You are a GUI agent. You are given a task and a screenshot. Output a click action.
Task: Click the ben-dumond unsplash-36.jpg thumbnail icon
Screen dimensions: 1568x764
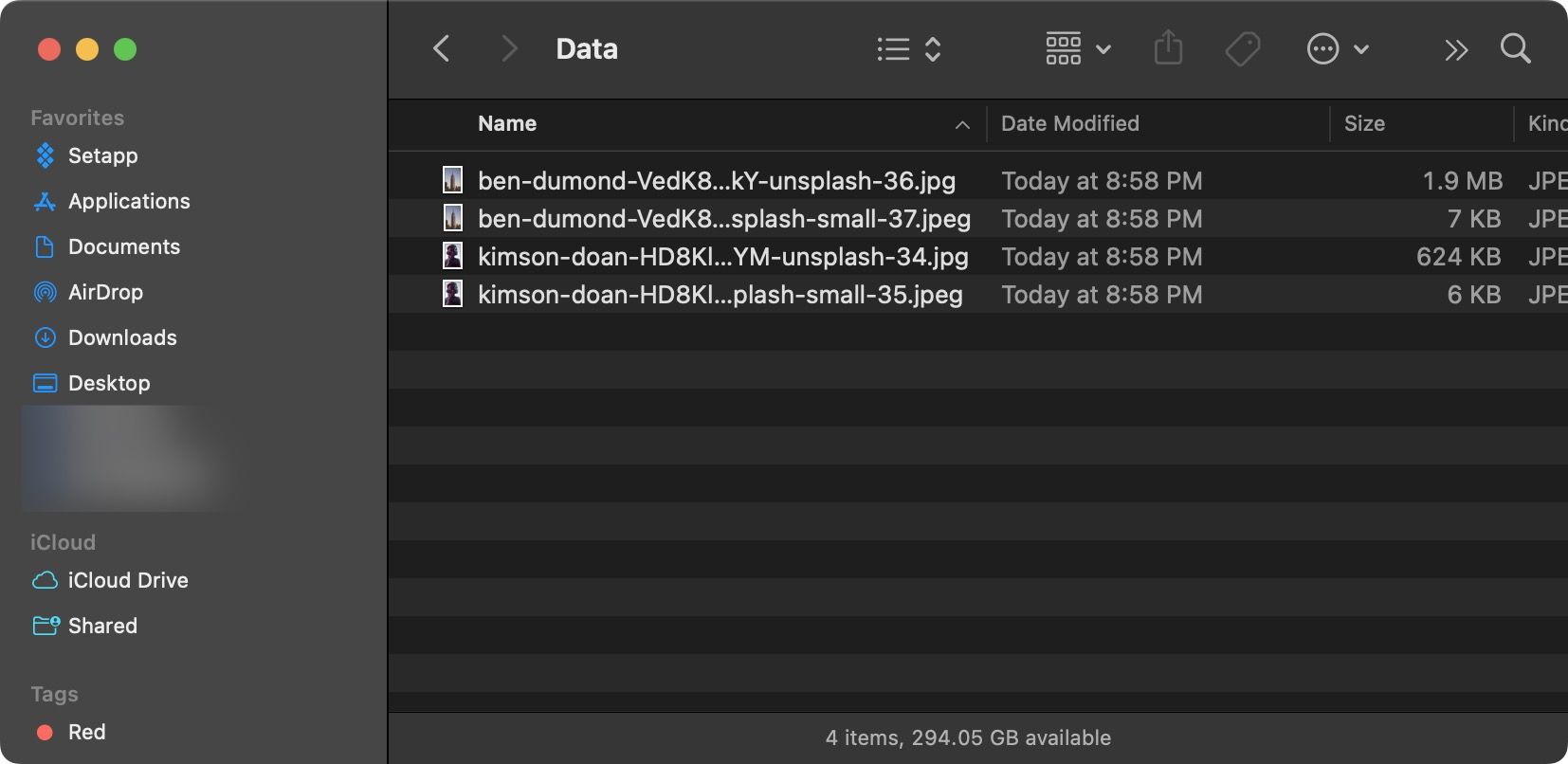453,180
